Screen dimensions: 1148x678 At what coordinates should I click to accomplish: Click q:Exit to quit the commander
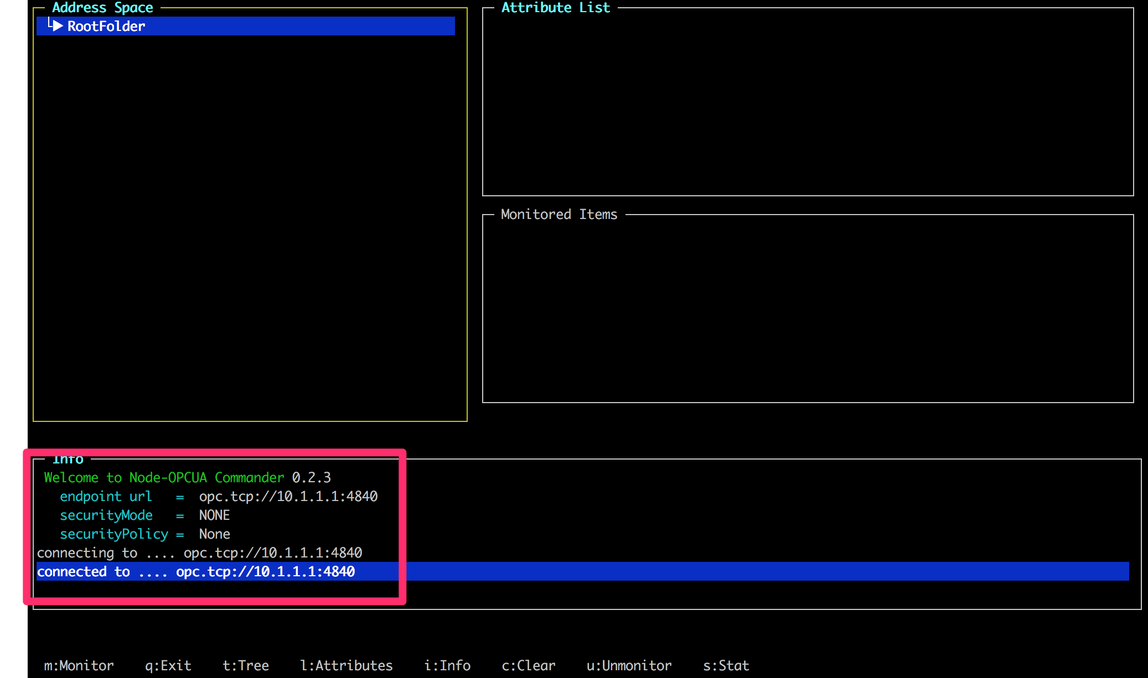click(168, 665)
